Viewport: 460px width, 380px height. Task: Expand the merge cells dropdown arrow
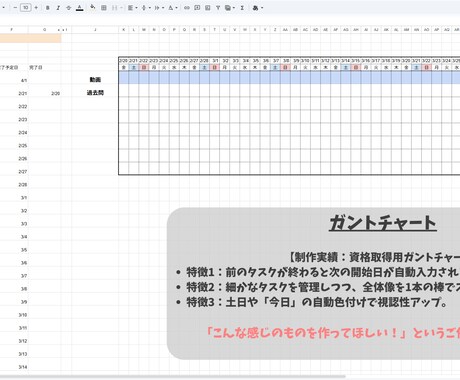pyautogui.click(x=121, y=8)
